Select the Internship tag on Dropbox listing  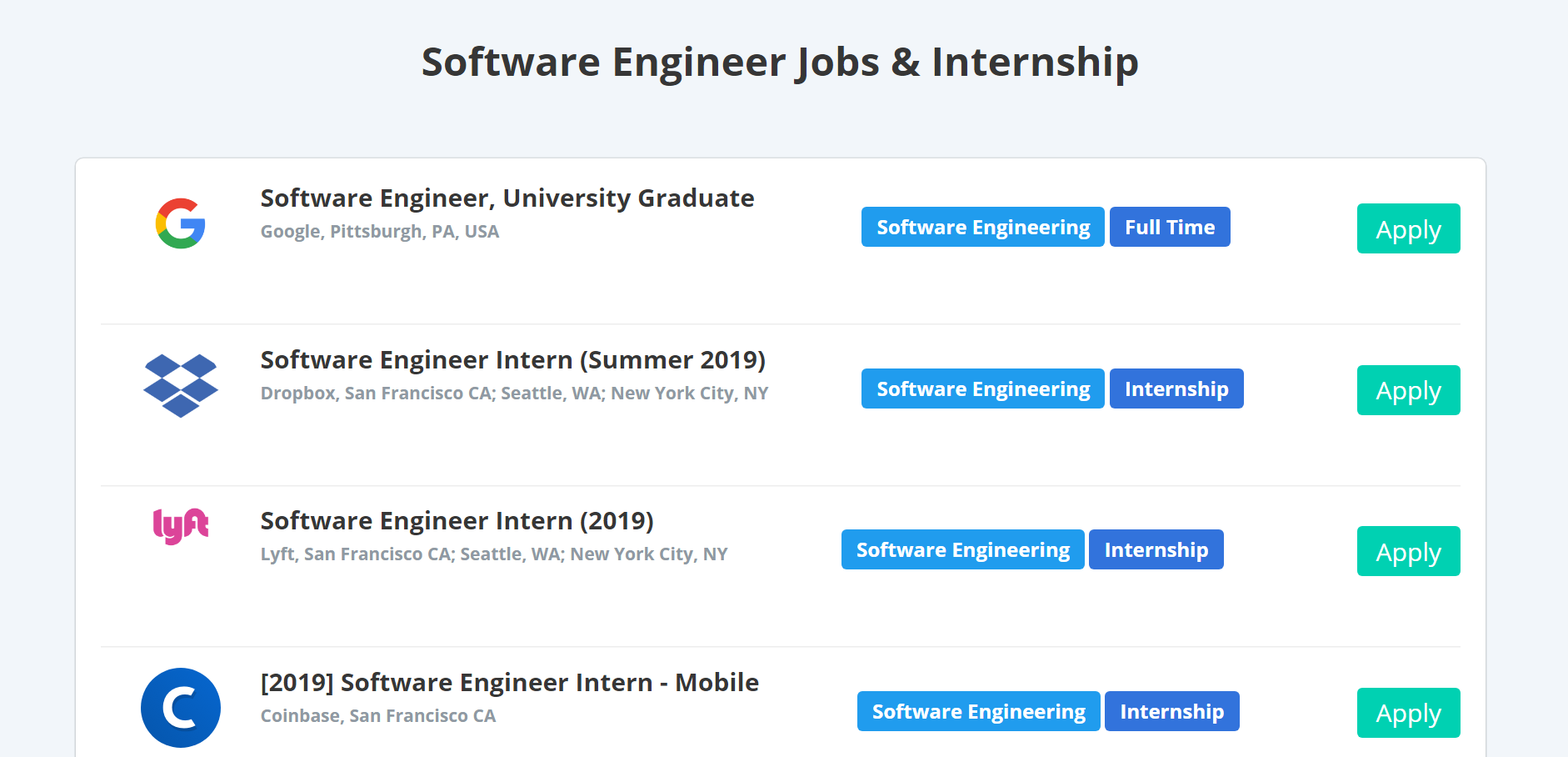(1176, 389)
